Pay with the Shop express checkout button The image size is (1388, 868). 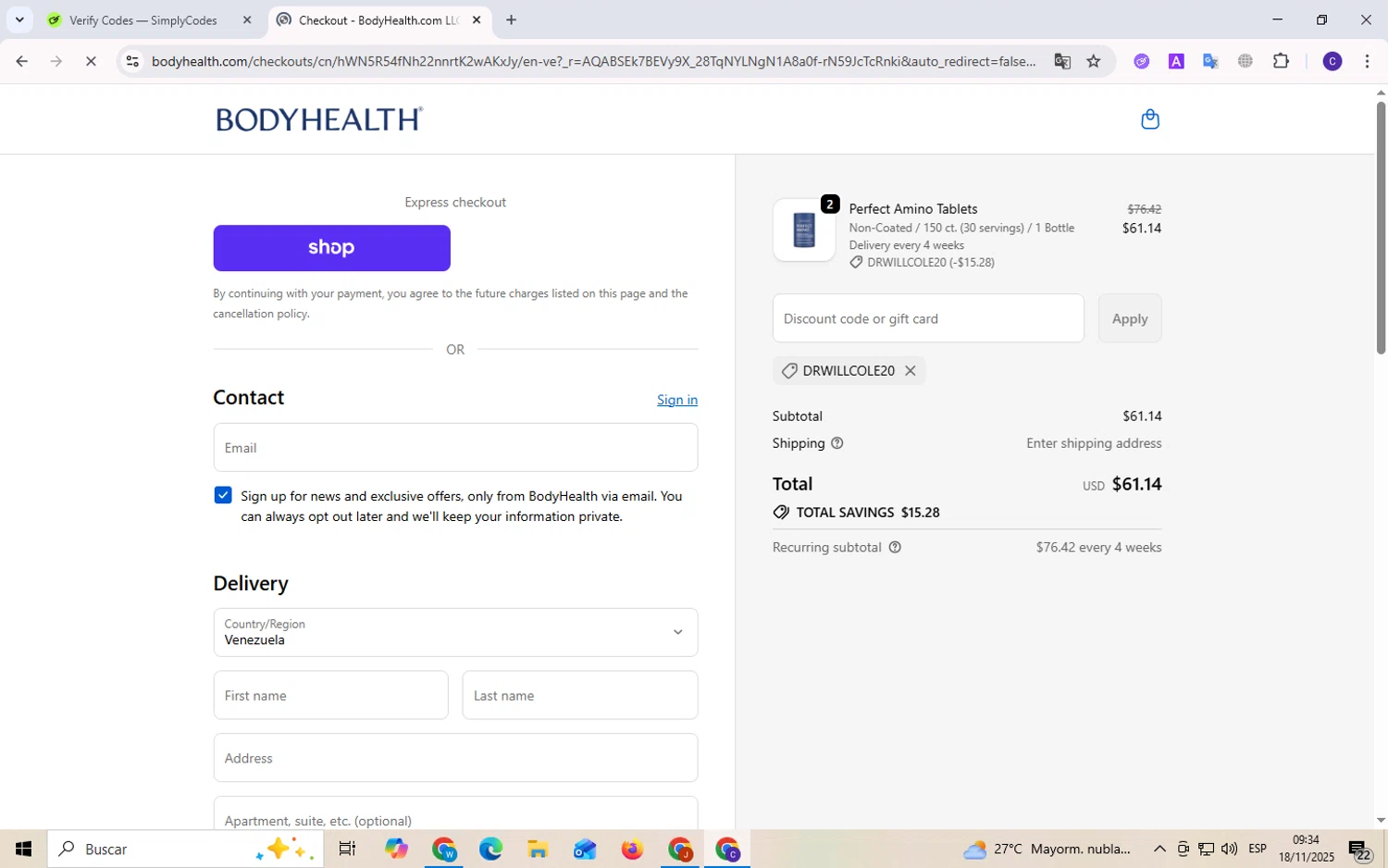click(x=331, y=248)
